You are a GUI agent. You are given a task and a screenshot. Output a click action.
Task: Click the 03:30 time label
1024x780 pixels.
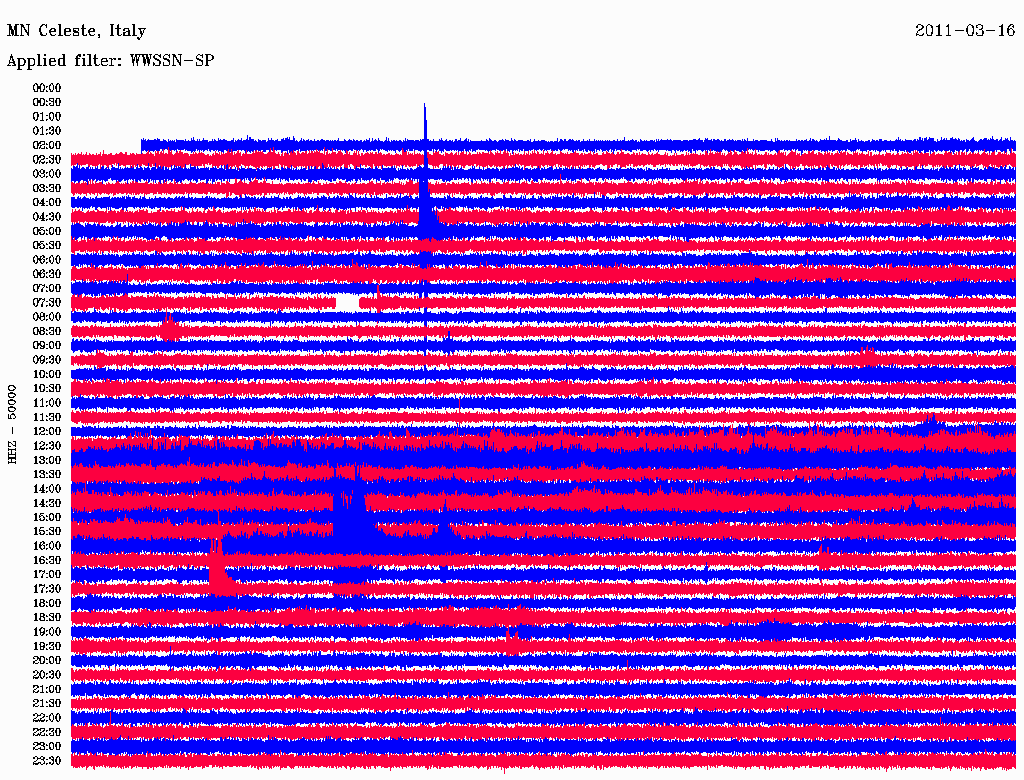tap(46, 188)
